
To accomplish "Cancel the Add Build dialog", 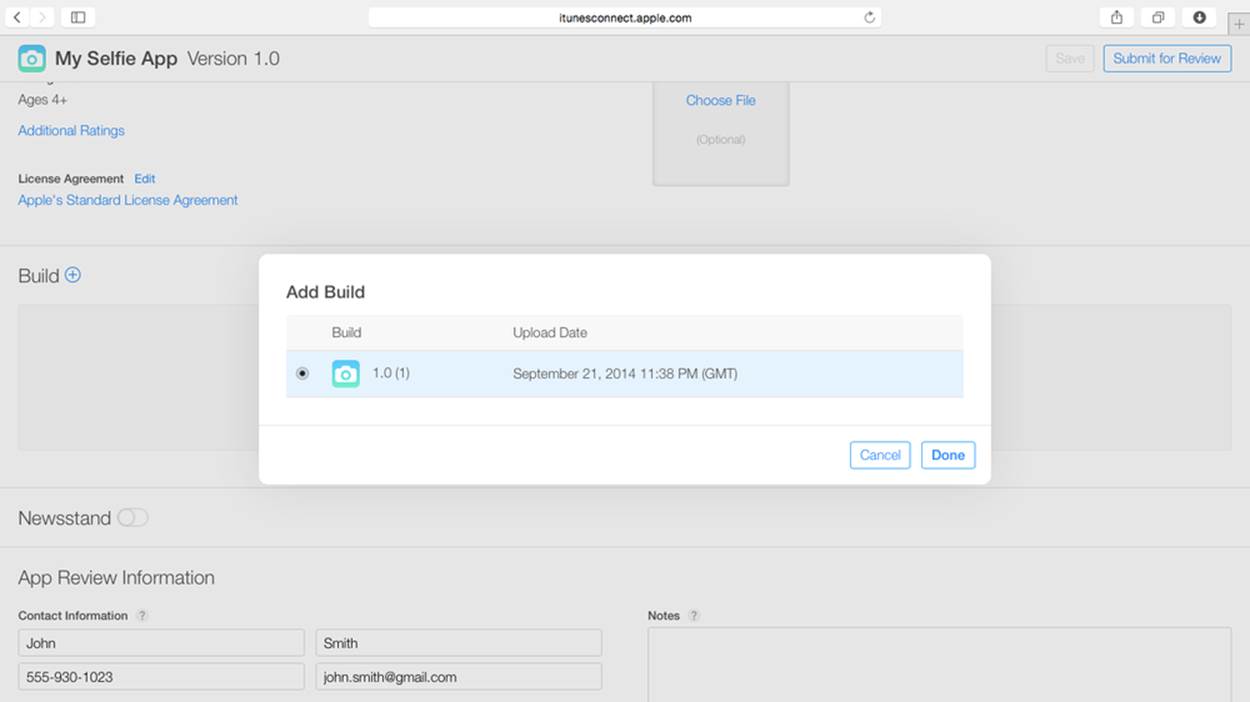I will [880, 455].
